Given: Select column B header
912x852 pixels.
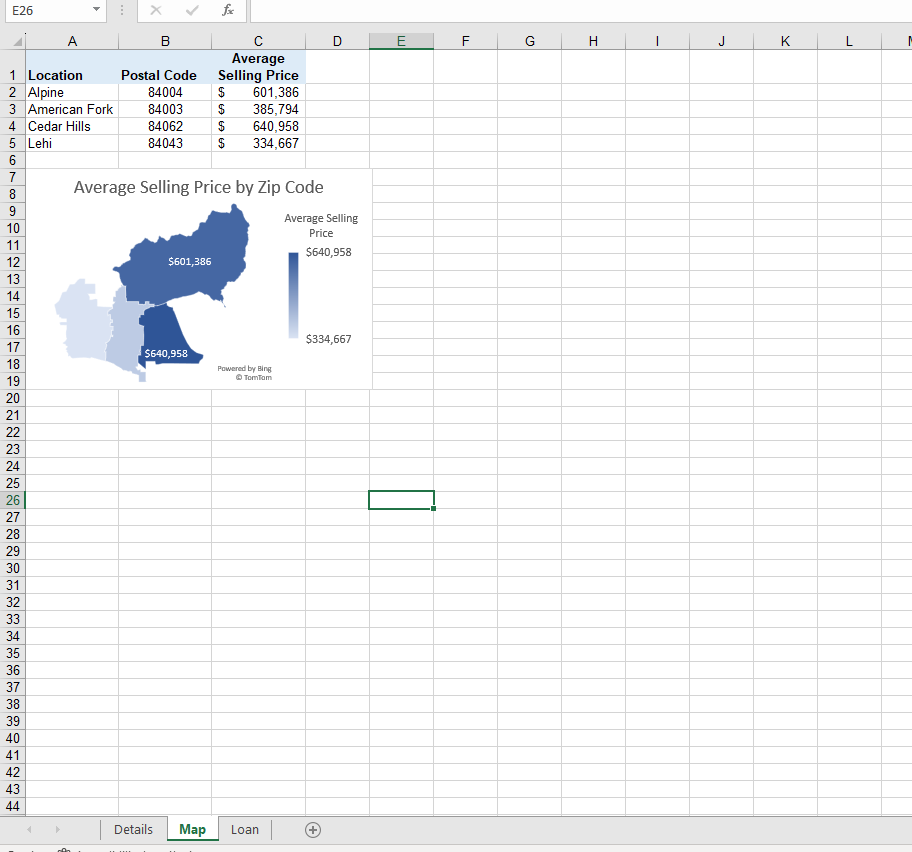Looking at the screenshot, I should [x=165, y=41].
